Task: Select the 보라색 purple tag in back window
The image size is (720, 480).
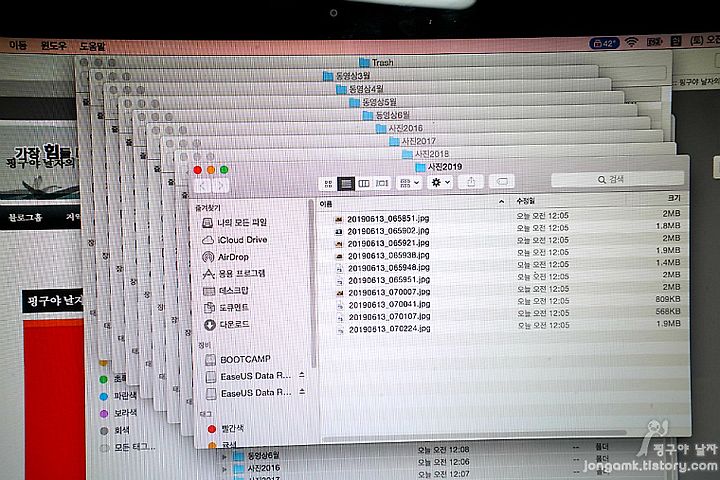Action: coord(118,413)
